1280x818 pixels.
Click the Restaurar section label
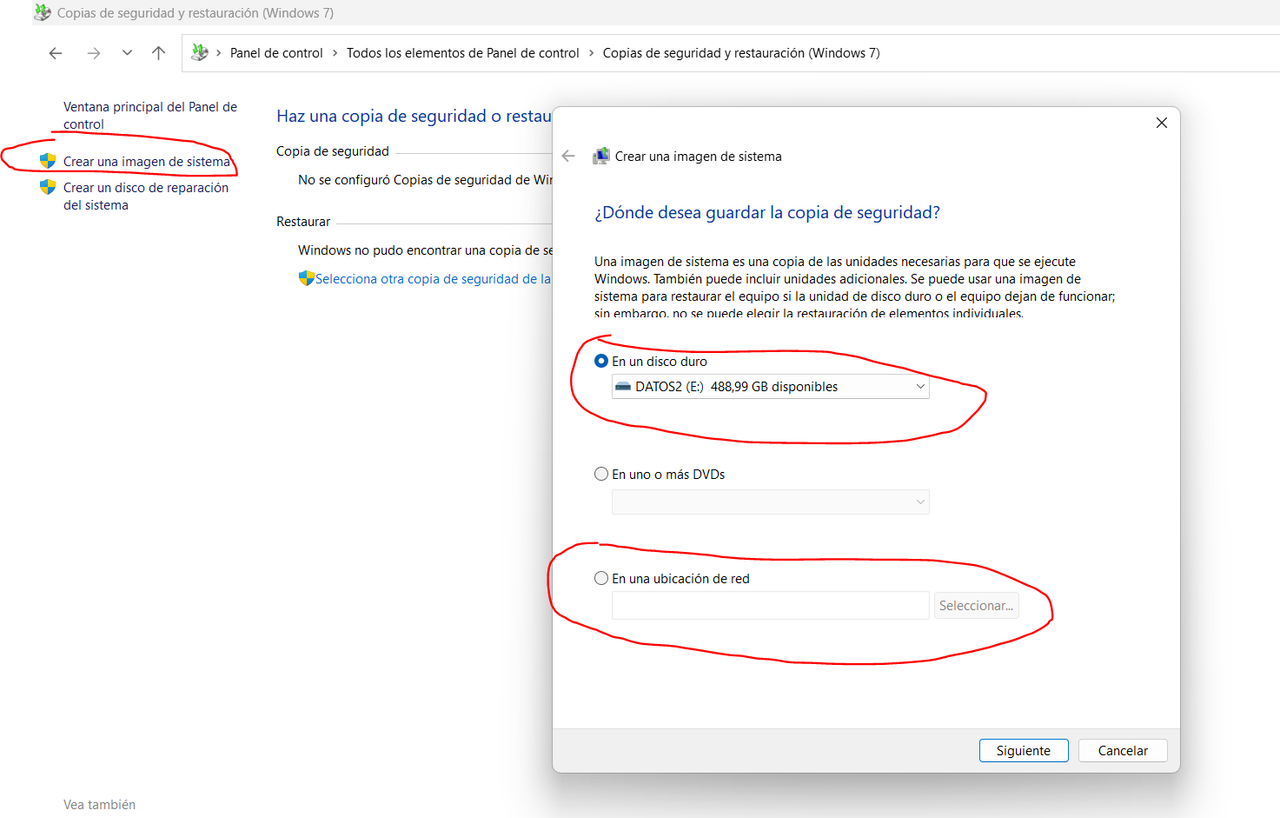[303, 221]
